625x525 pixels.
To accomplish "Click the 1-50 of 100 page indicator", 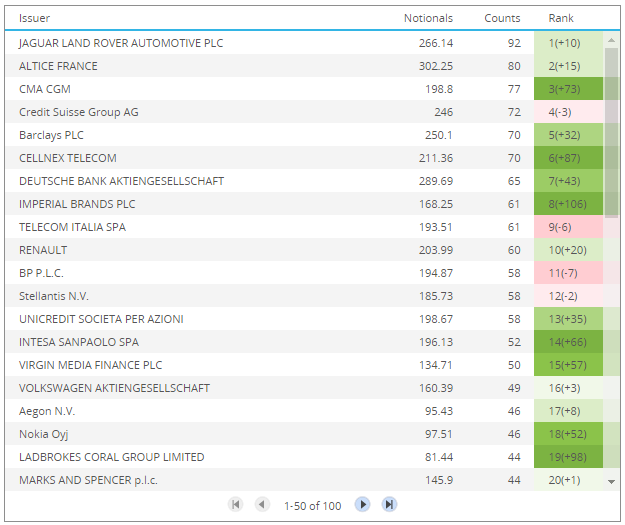I will pyautogui.click(x=312, y=506).
